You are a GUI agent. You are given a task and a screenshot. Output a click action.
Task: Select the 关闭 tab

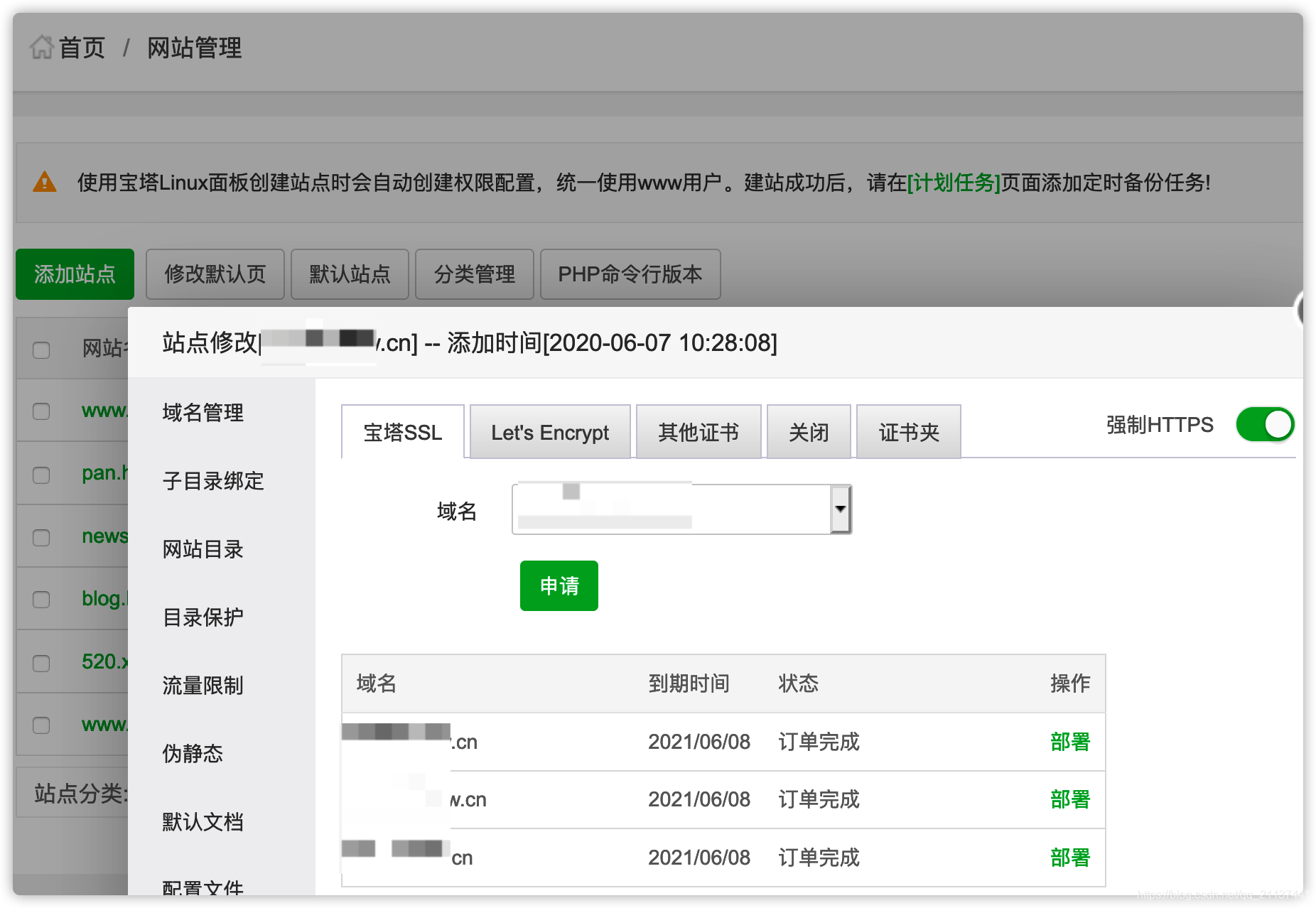(809, 432)
